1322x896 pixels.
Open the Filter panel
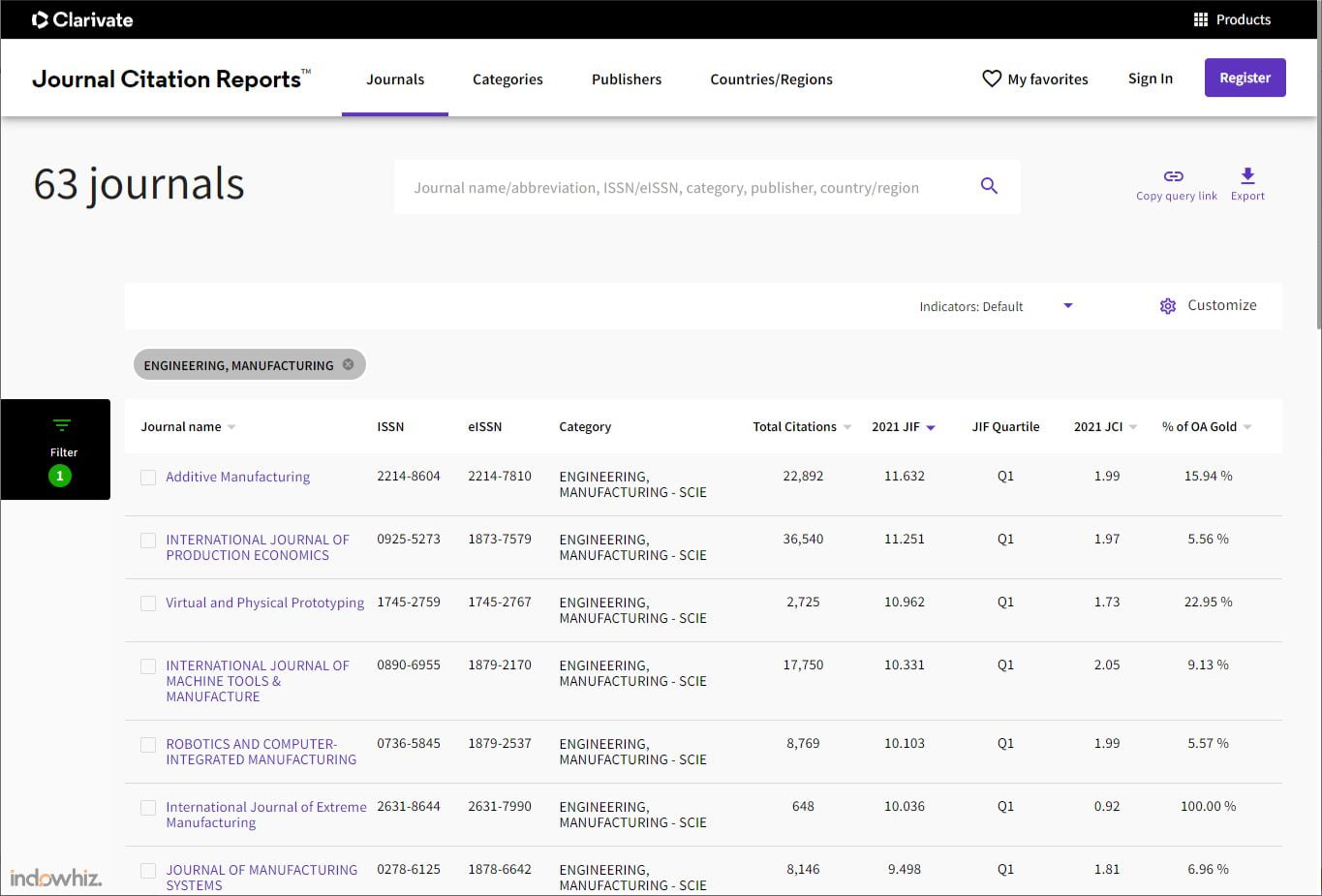coord(56,449)
